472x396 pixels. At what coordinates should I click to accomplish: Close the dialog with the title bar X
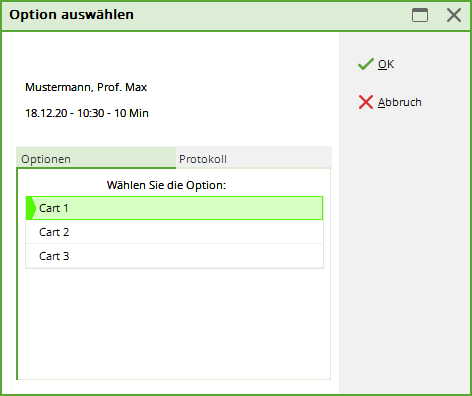454,15
